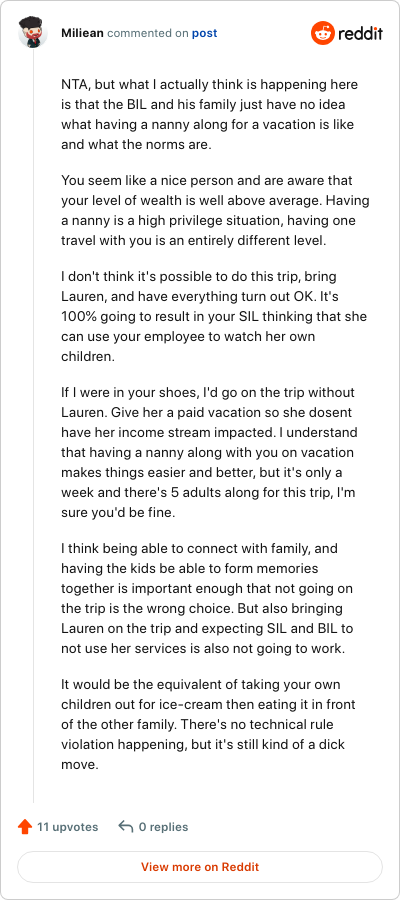Select the "11 upvotes" count label
Screen dimensions: 400x900
68,827
